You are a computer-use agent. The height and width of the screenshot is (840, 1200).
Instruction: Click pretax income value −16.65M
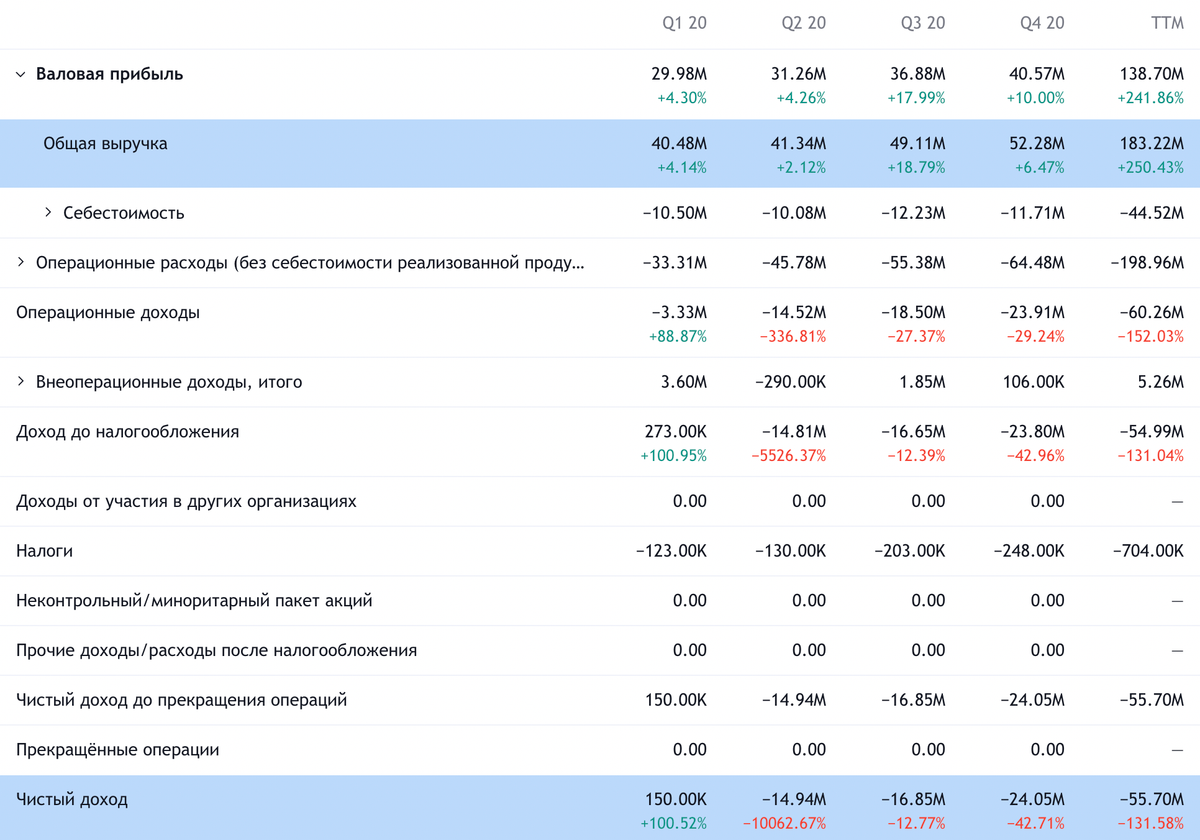point(913,432)
